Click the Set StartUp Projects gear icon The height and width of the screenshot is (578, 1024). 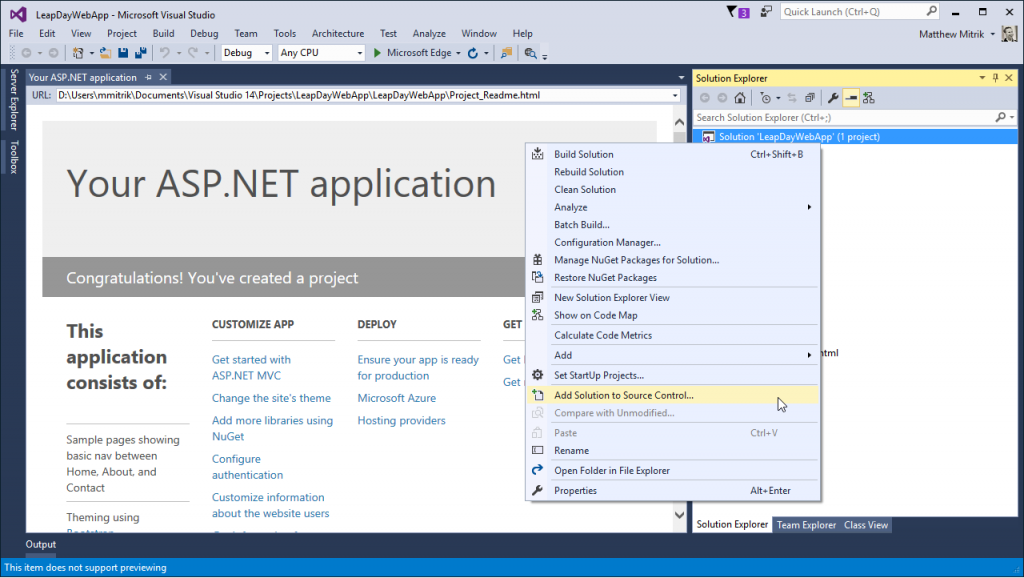click(537, 375)
